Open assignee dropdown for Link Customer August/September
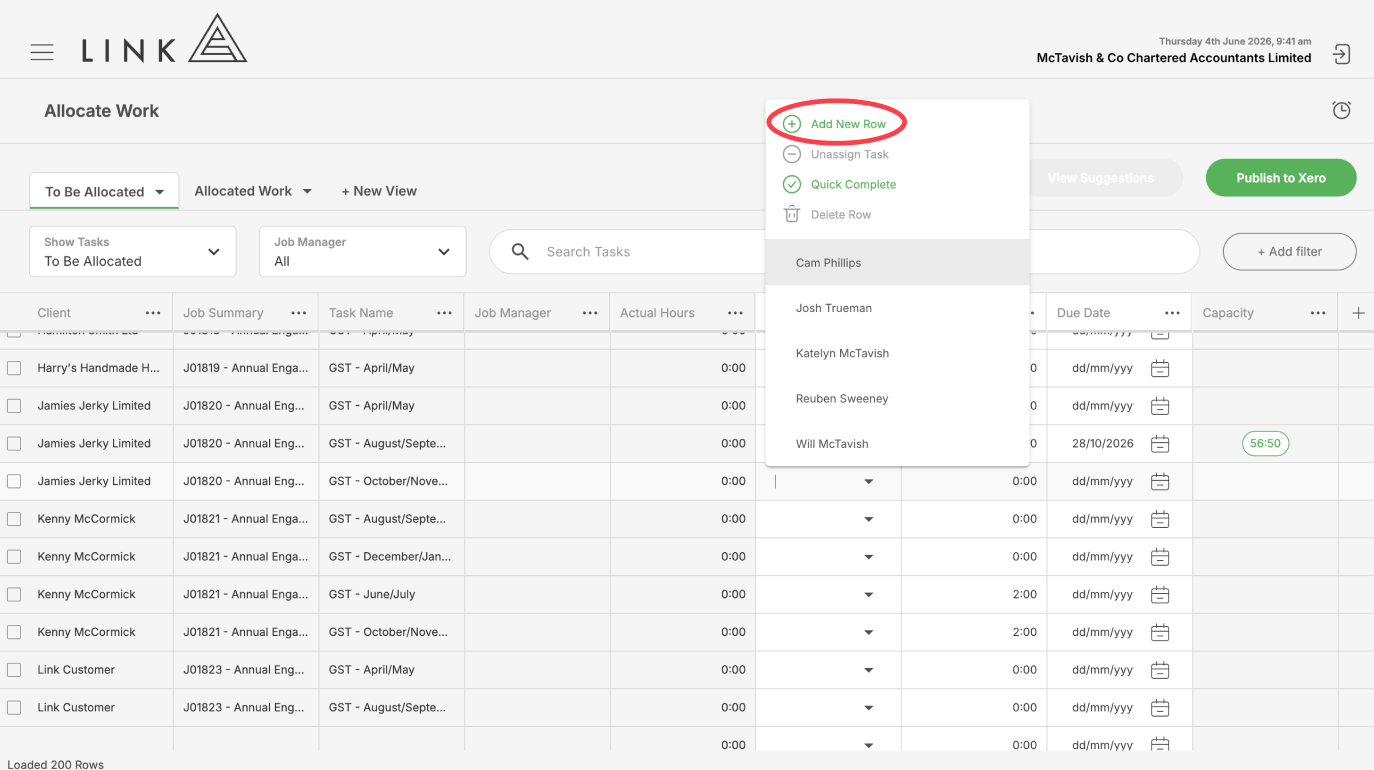This screenshot has height=770, width=1374. [x=868, y=709]
